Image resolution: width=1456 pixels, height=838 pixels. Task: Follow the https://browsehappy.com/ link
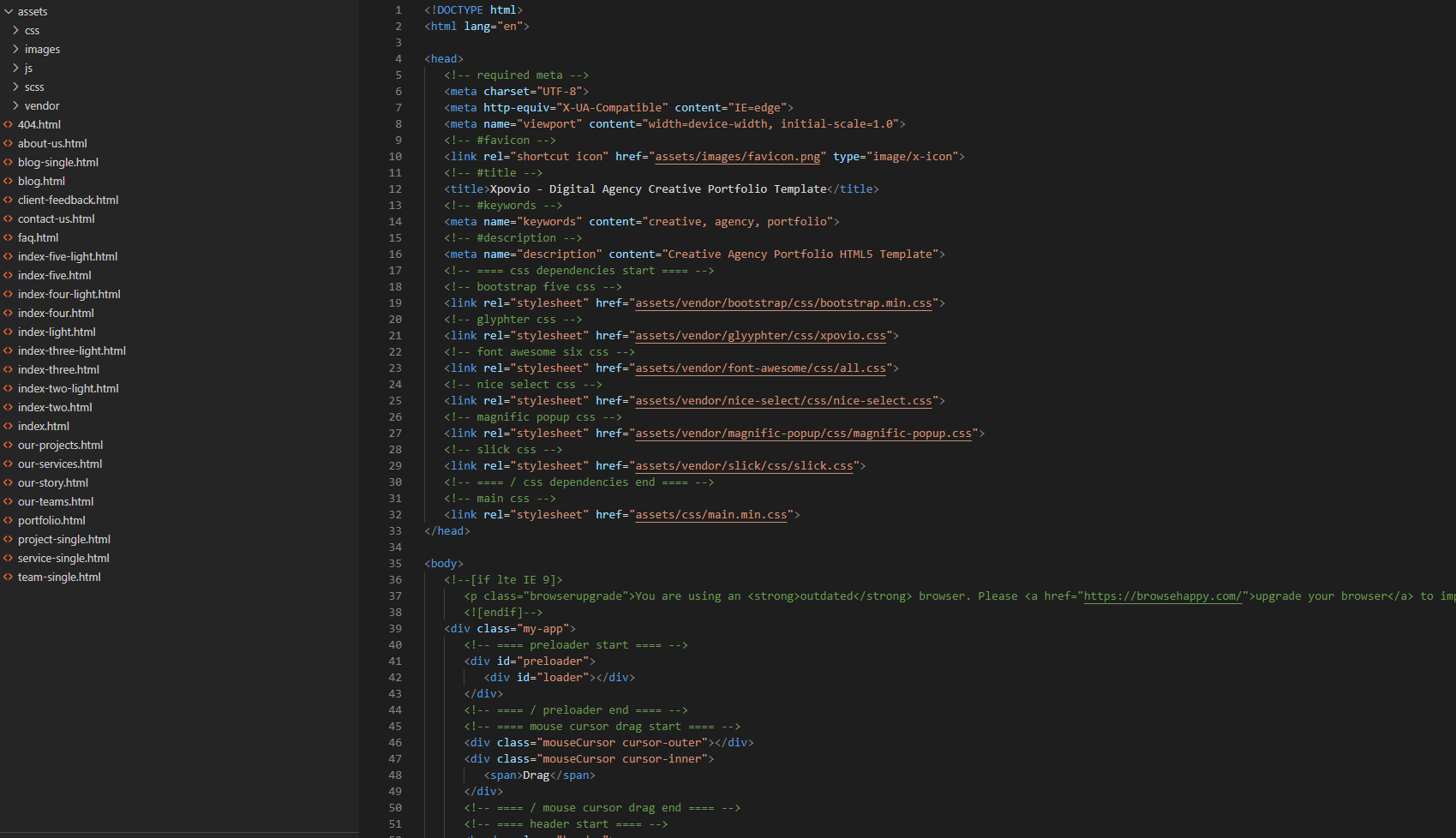[x=1163, y=596]
